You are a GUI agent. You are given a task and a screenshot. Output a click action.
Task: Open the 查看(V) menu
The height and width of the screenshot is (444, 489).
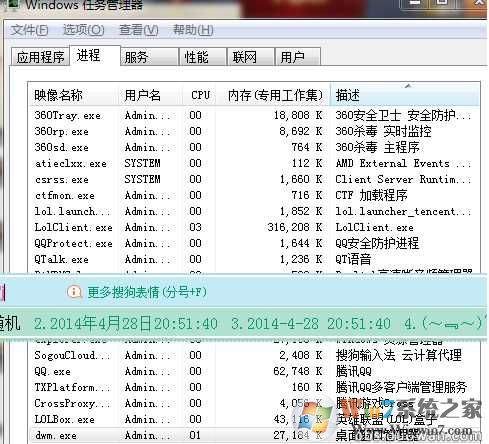(139, 30)
